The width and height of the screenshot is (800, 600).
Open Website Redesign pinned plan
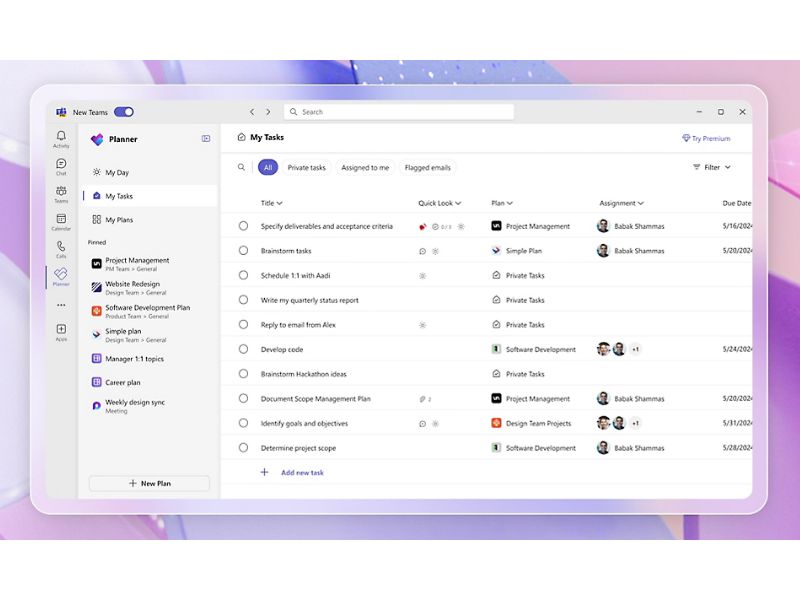(x=132, y=284)
